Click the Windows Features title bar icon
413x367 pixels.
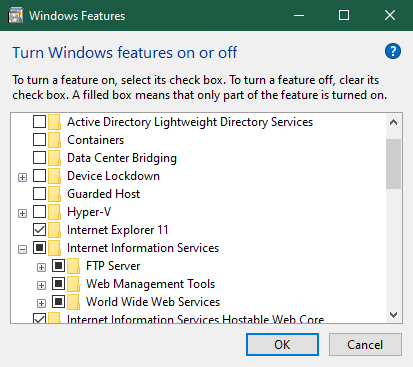click(16, 16)
